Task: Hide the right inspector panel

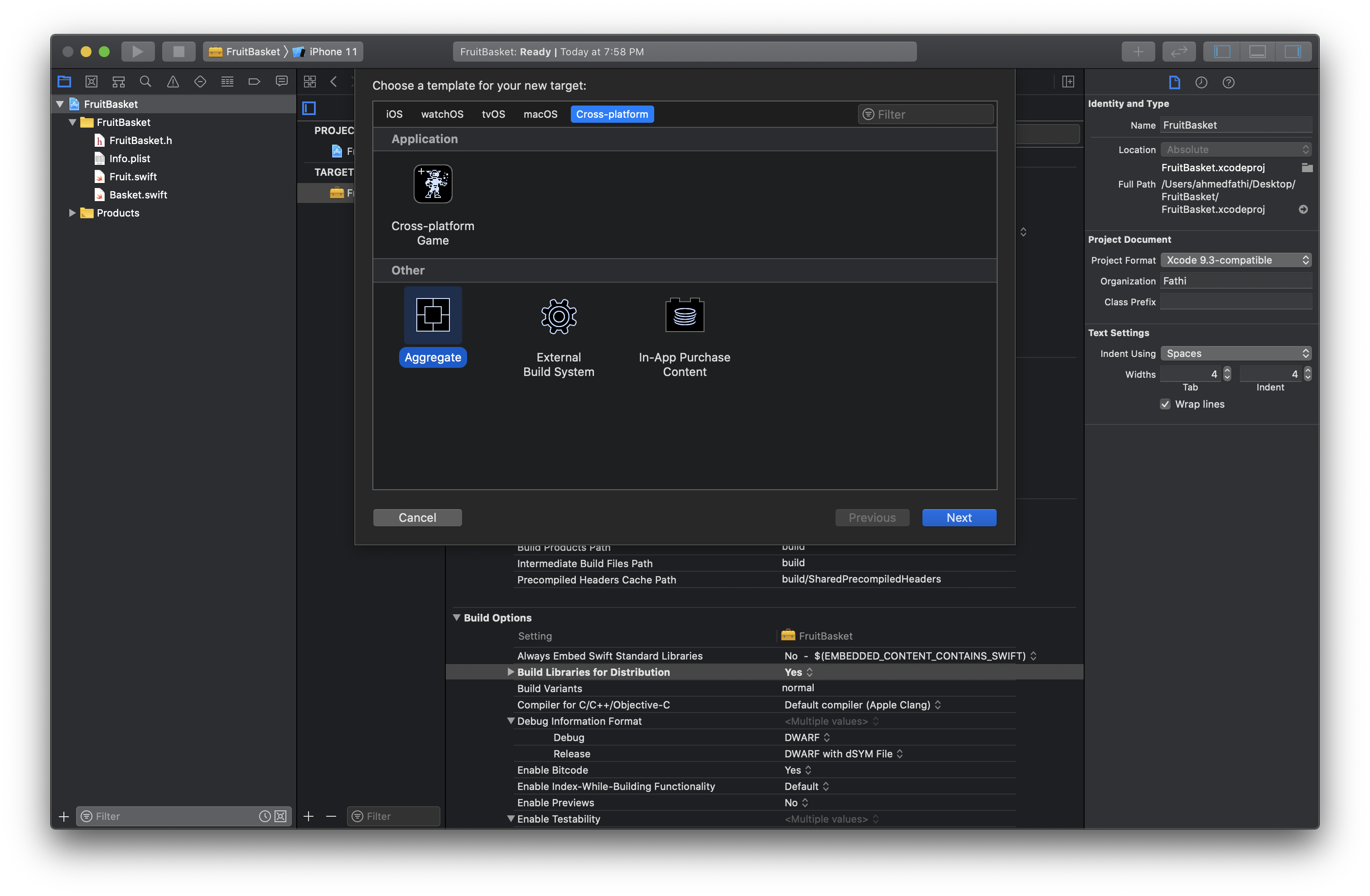Action: (x=1293, y=52)
